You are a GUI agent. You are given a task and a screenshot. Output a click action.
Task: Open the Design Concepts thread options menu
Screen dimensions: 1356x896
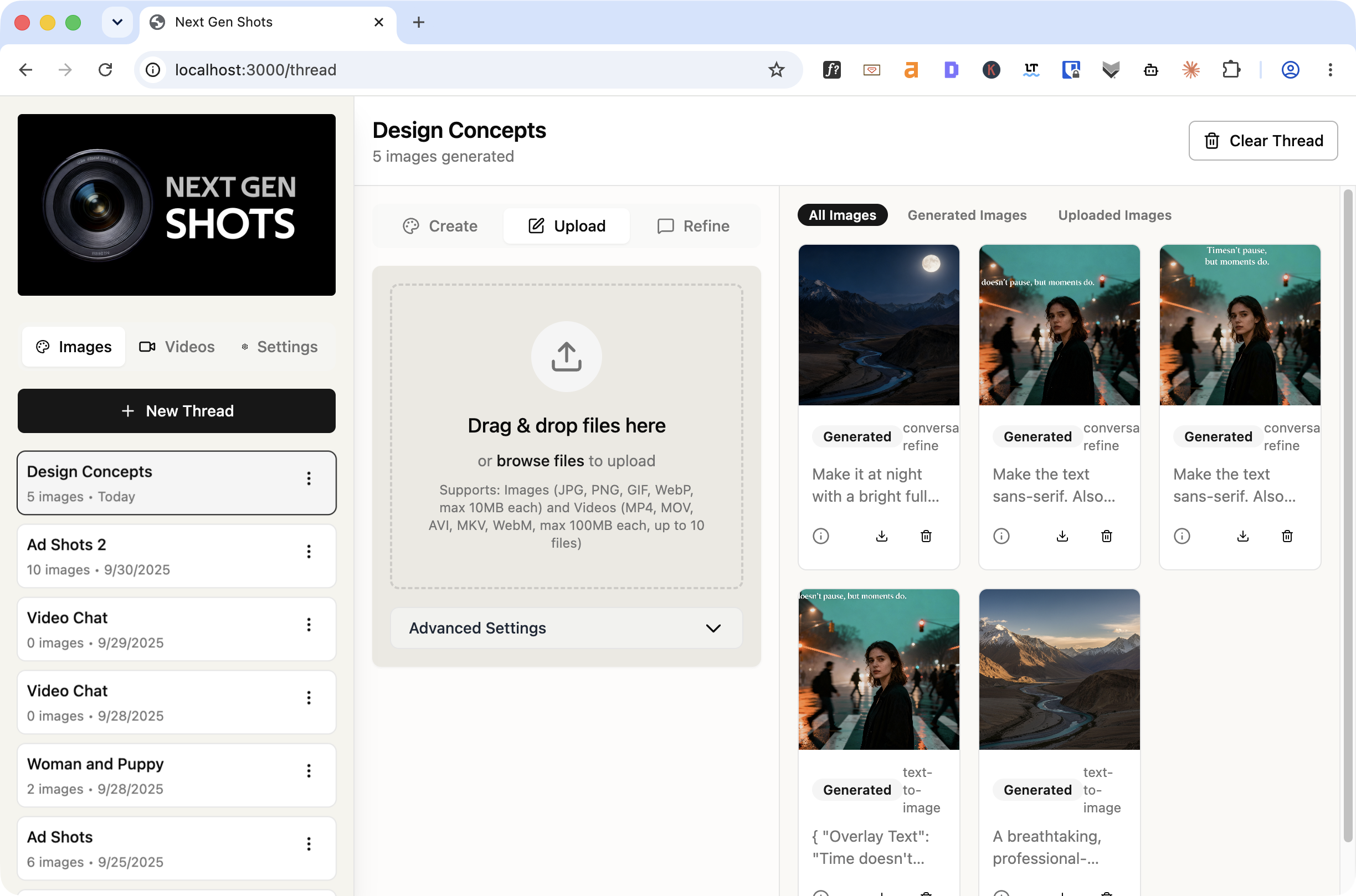309,479
